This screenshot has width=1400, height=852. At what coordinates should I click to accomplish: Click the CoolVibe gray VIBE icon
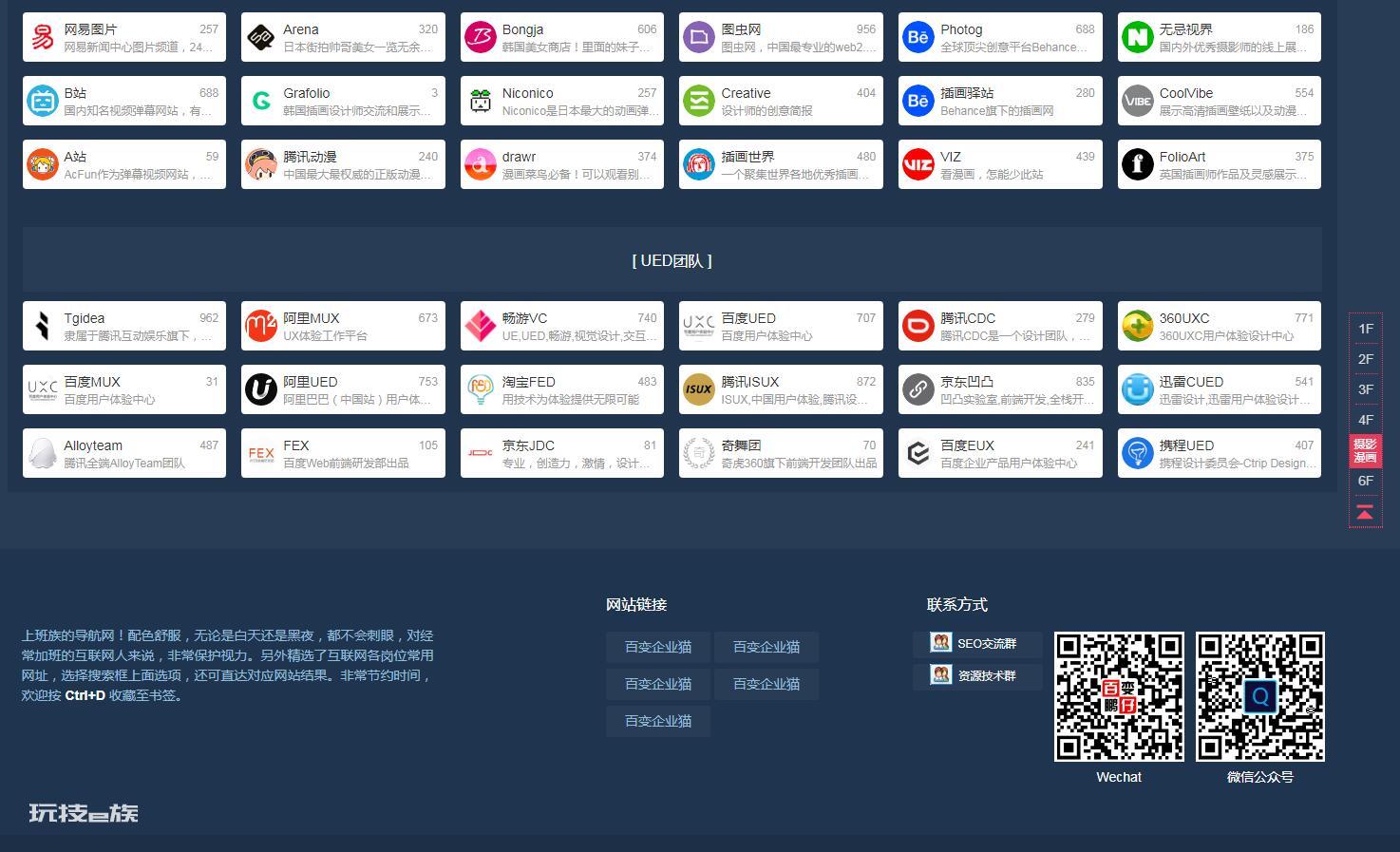click(1138, 101)
